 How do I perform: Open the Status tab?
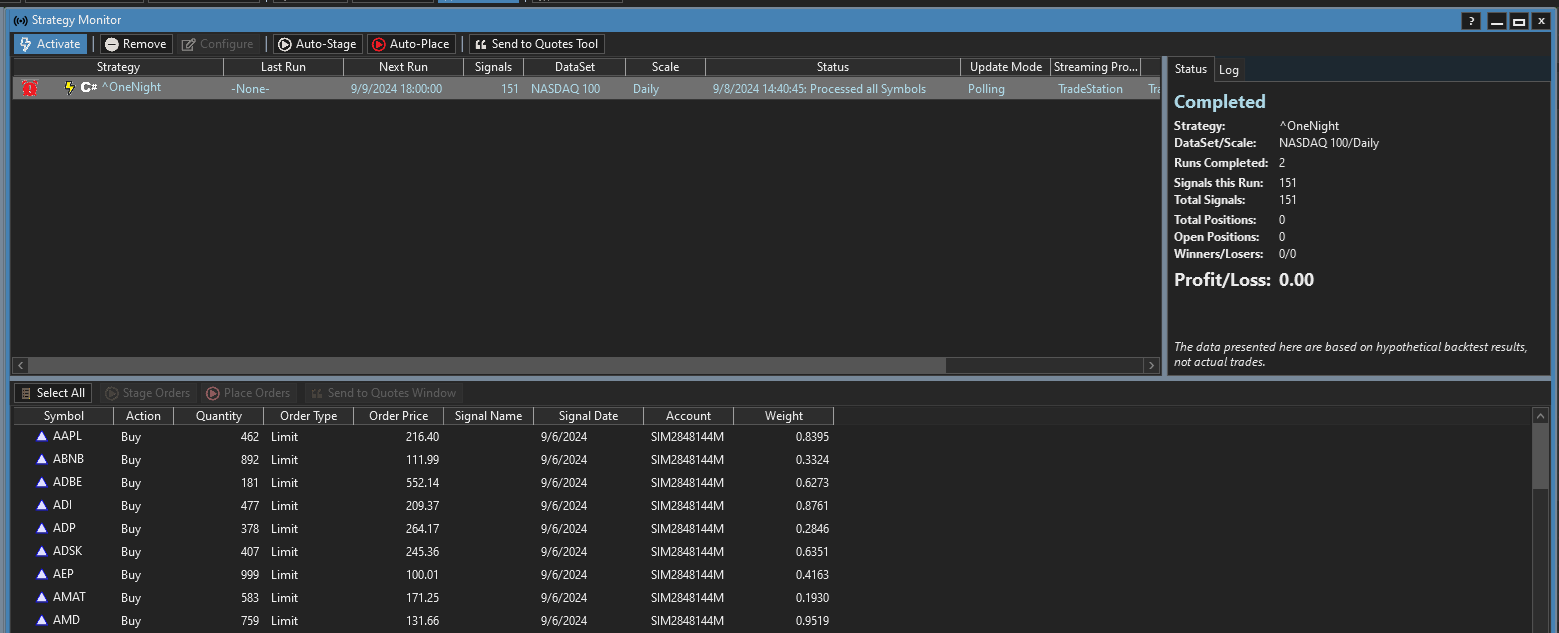point(1190,69)
